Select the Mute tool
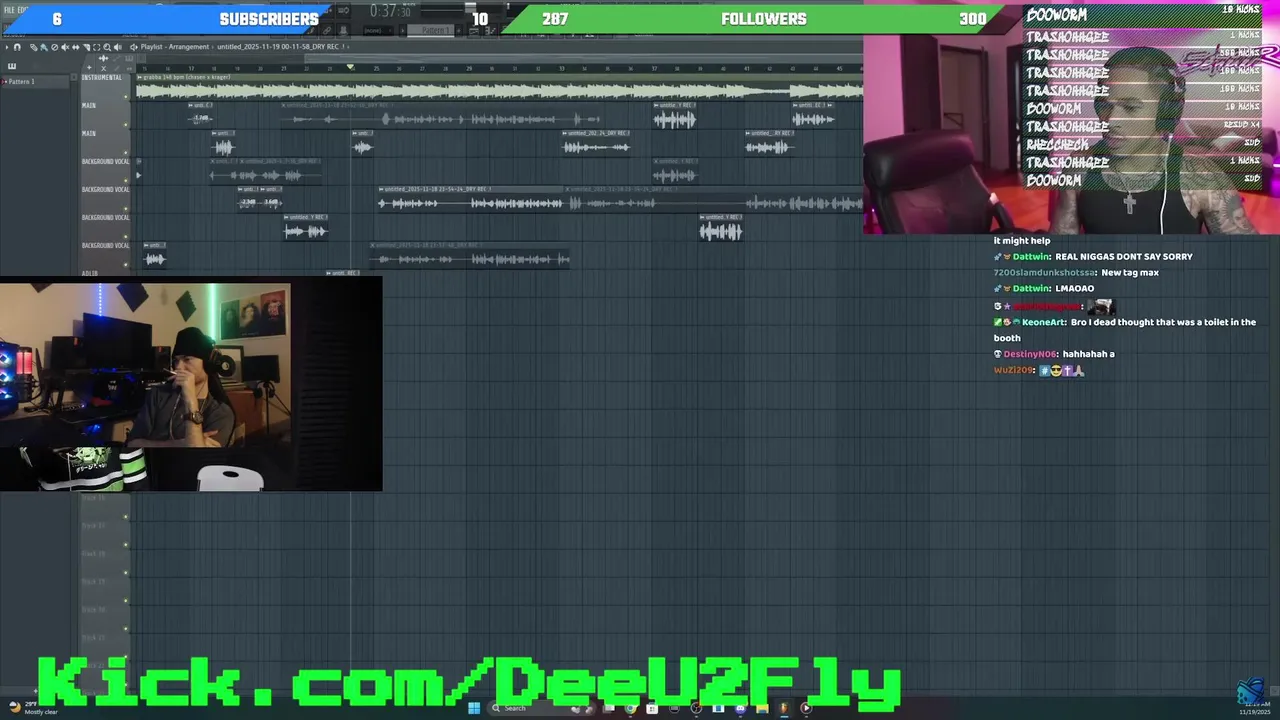The image size is (1280, 720). [65, 47]
